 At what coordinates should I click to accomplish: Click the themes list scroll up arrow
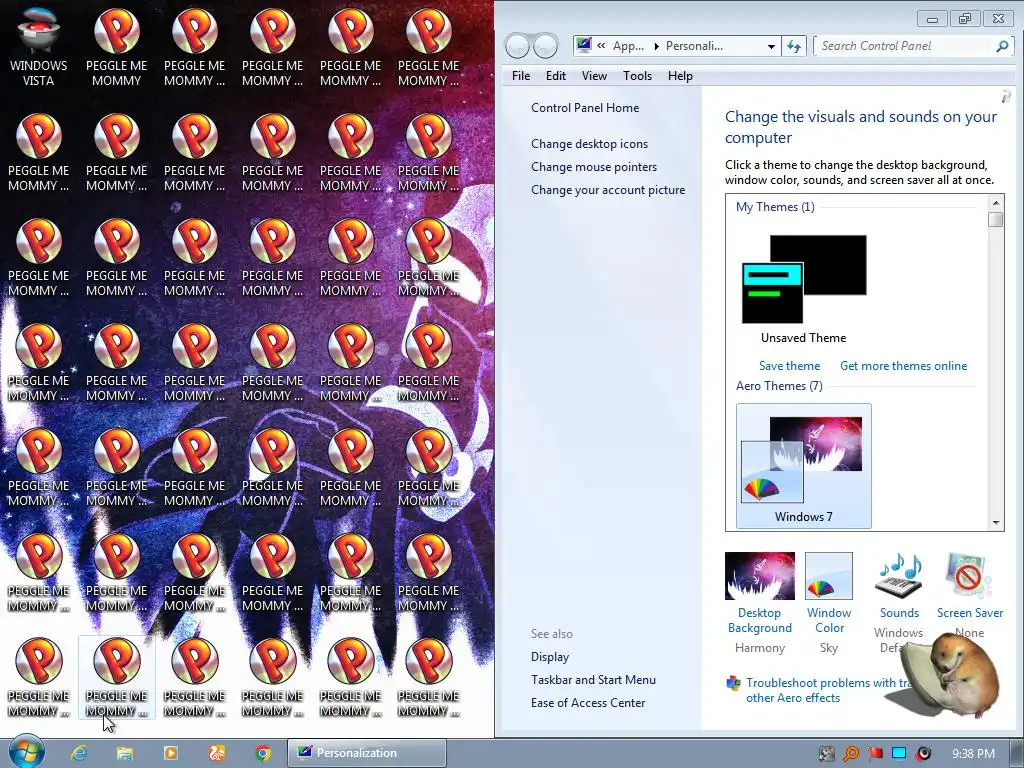[995, 202]
